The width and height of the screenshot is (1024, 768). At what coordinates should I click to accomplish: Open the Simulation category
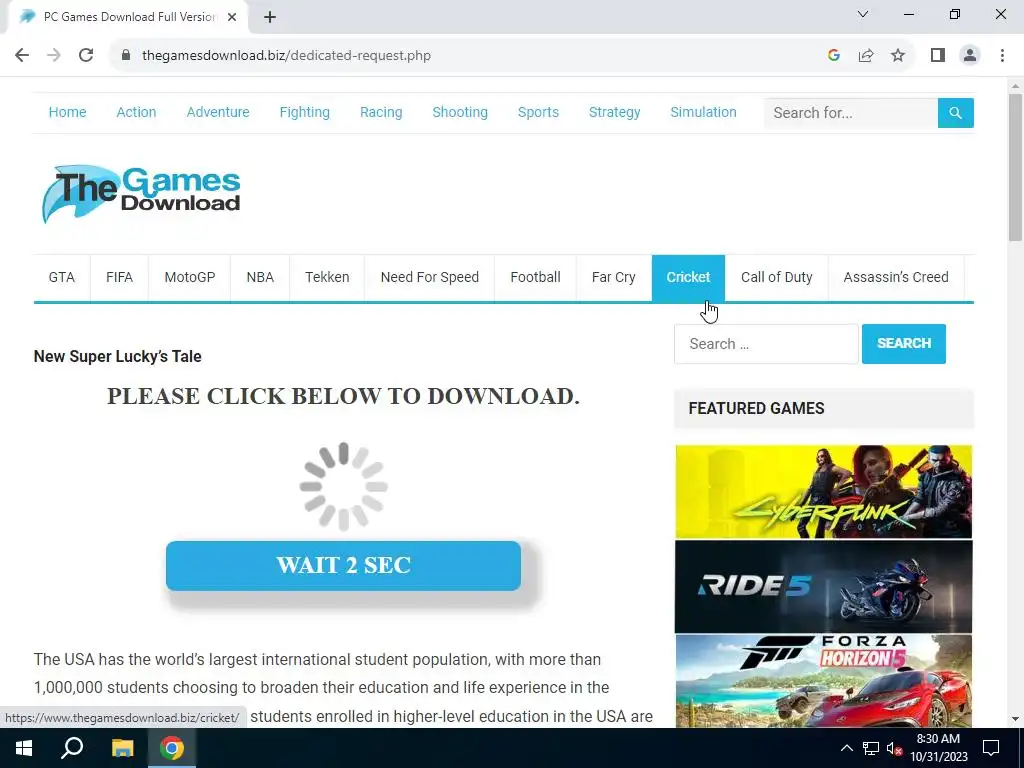click(x=703, y=112)
